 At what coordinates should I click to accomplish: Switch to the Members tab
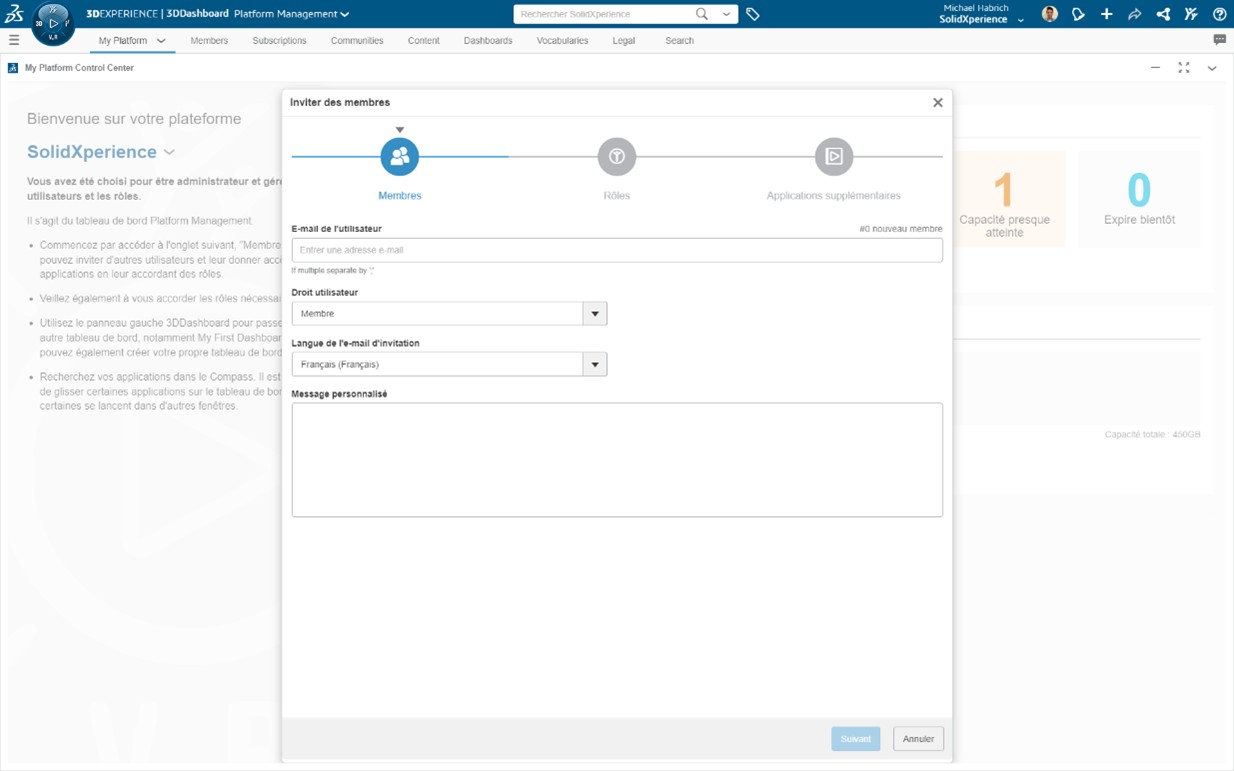coord(209,41)
